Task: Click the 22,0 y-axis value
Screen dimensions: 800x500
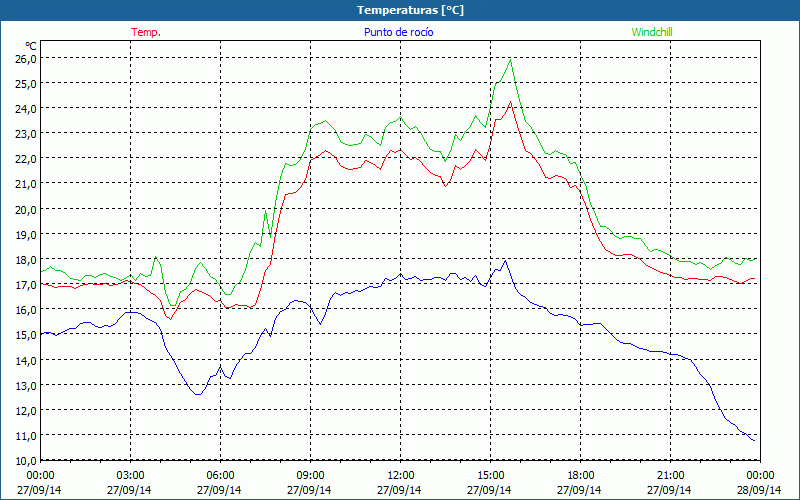Action: click(x=27, y=159)
